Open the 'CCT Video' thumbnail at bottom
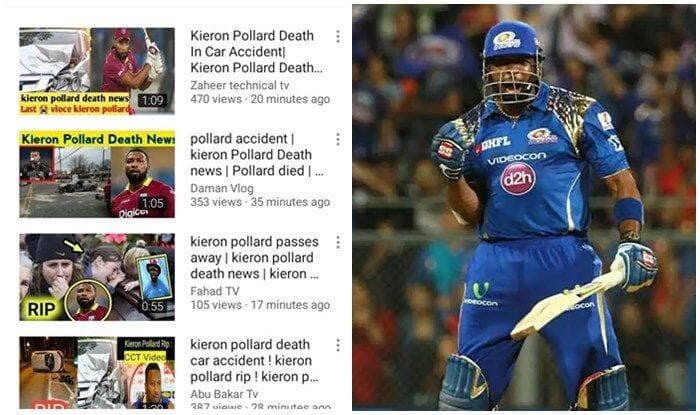 coord(97,373)
